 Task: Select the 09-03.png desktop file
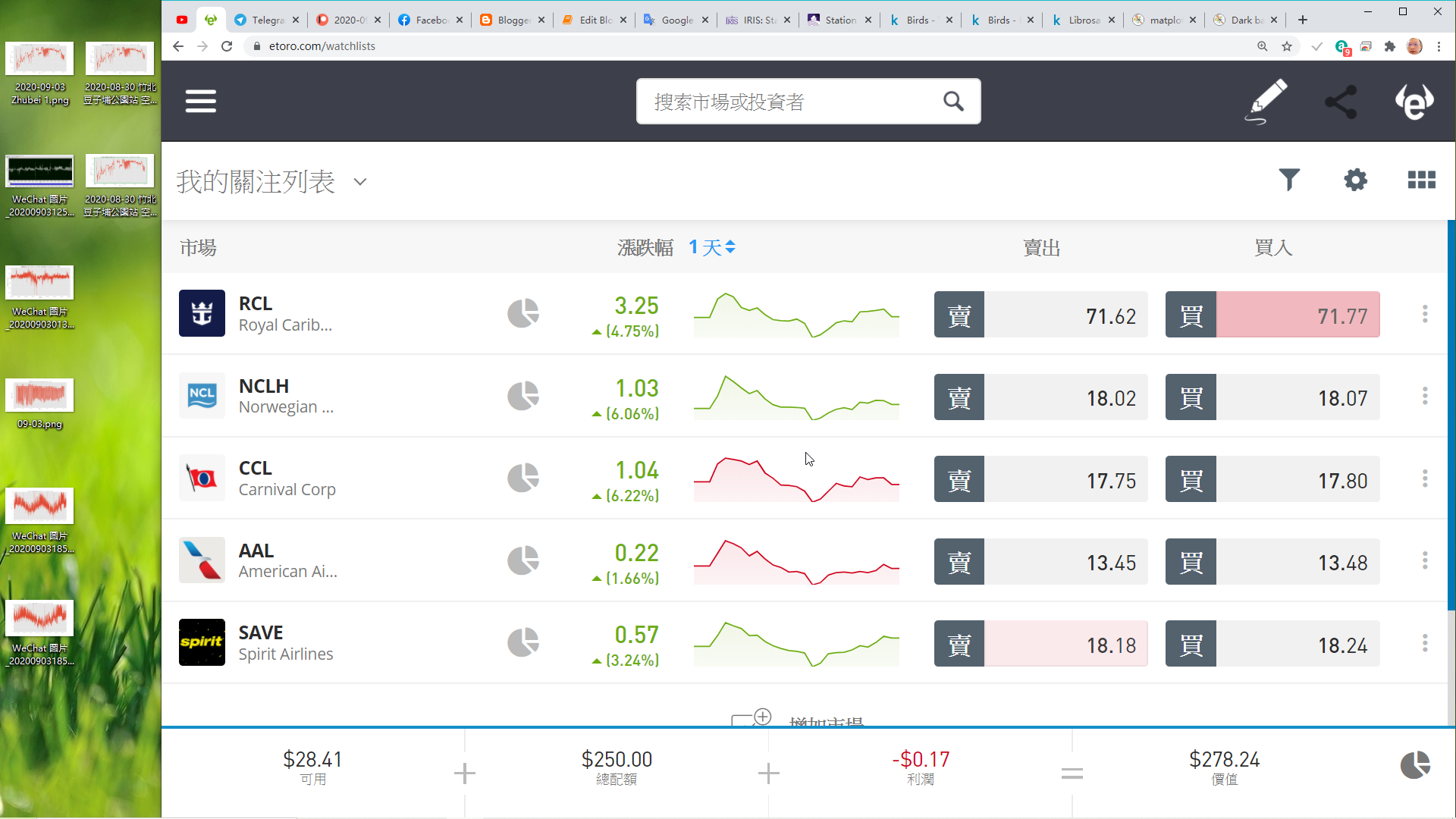click(40, 404)
